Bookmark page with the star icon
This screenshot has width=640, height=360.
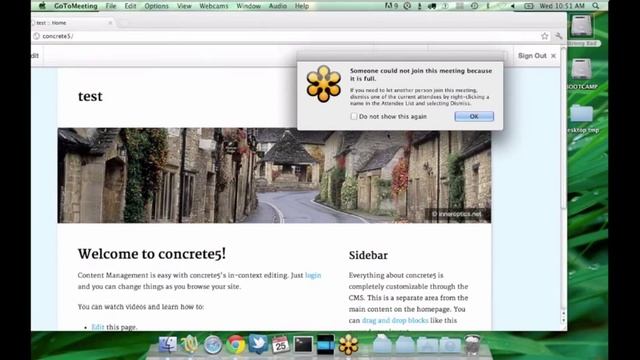pos(544,36)
